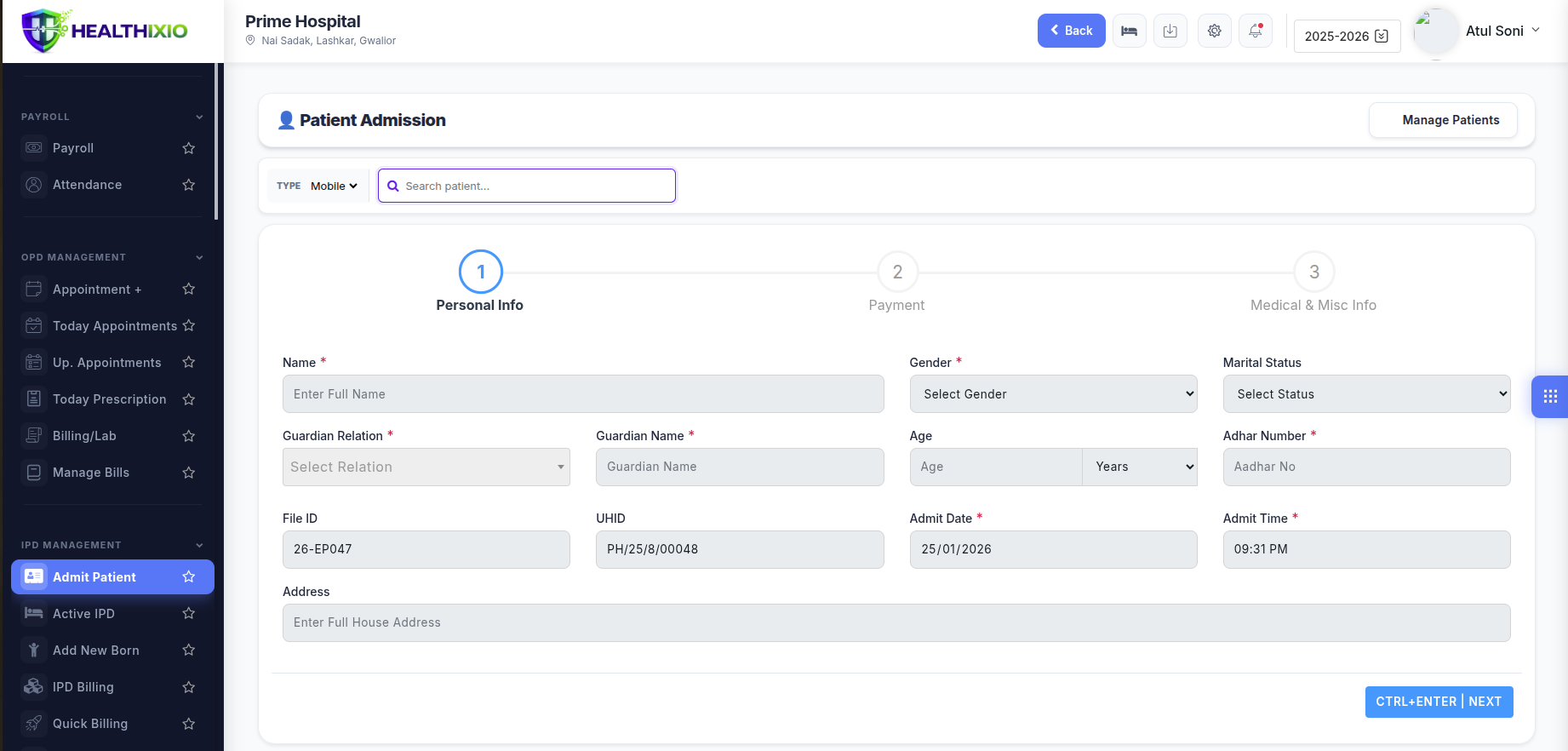Screen dimensions: 1568x751
Task: Toggle star for Today Appointments
Action: (x=189, y=326)
